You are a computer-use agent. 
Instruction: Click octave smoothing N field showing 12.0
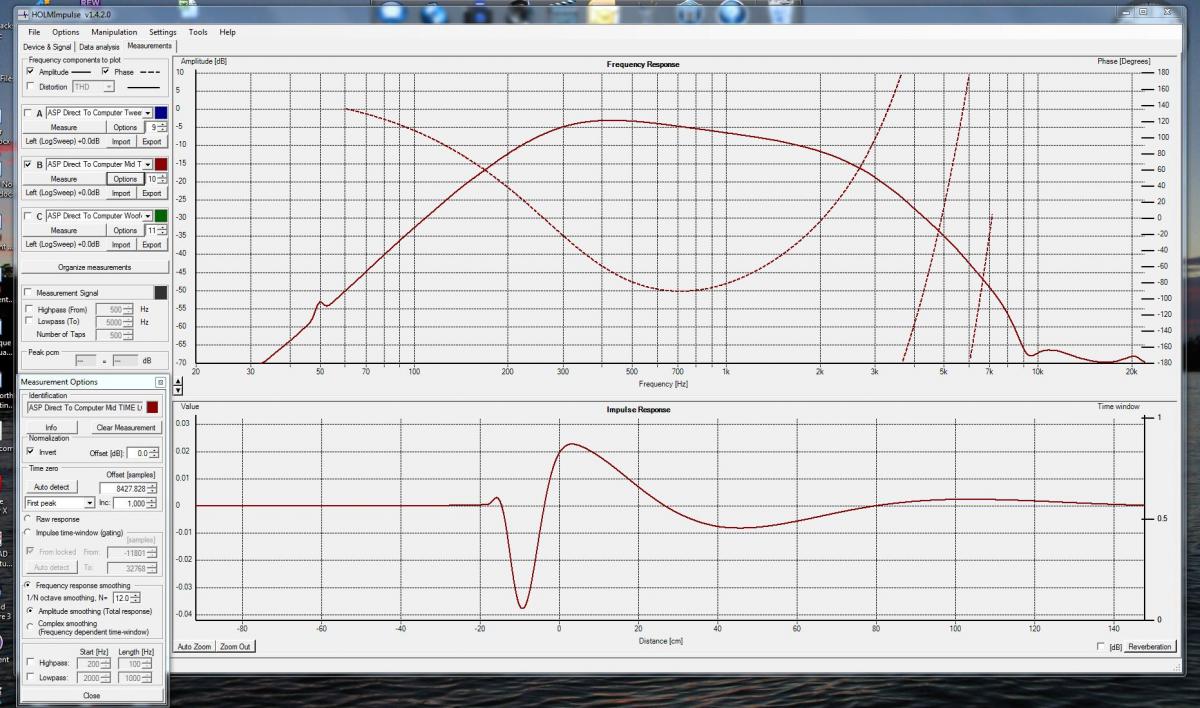pyautogui.click(x=128, y=597)
